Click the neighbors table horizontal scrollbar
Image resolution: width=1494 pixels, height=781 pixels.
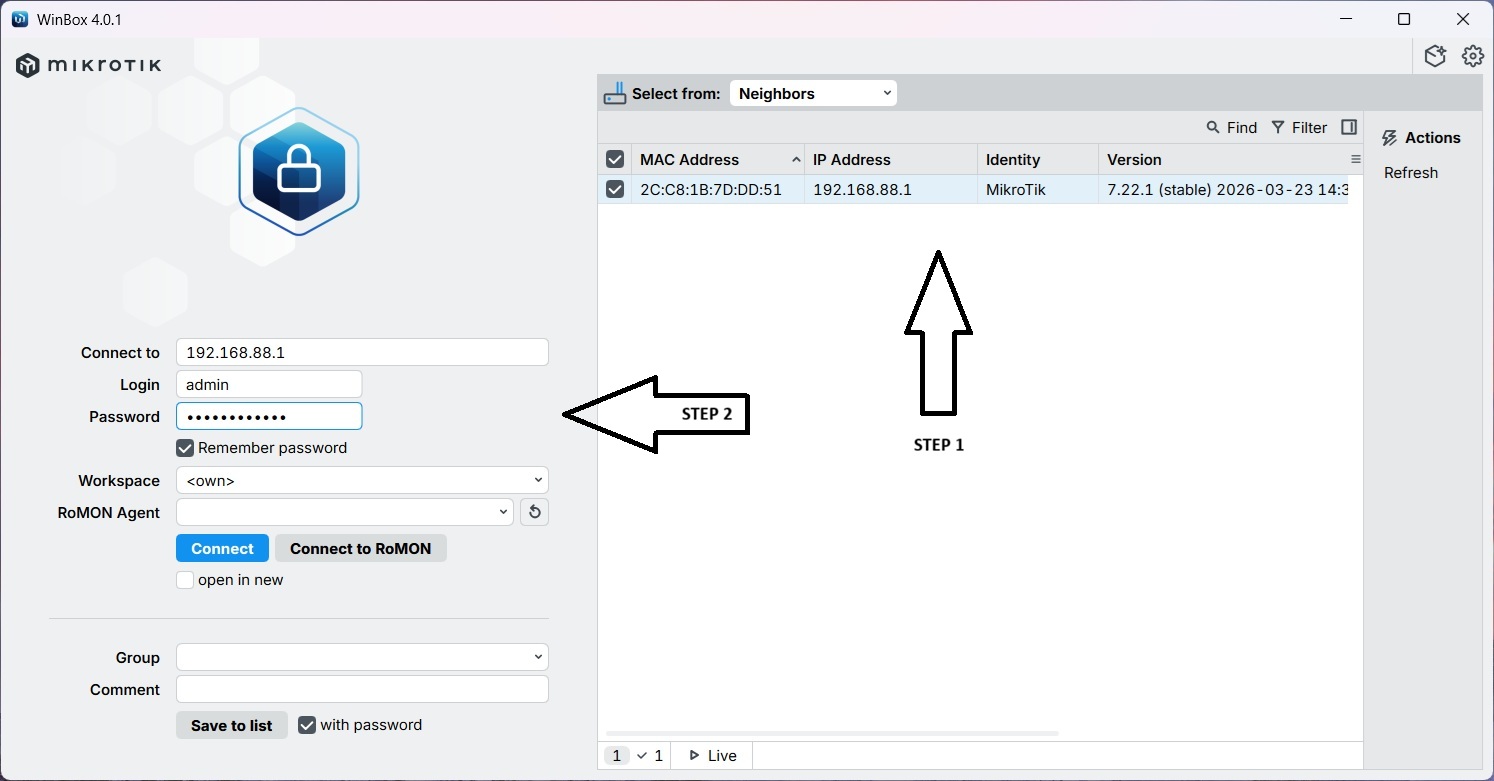pos(832,733)
